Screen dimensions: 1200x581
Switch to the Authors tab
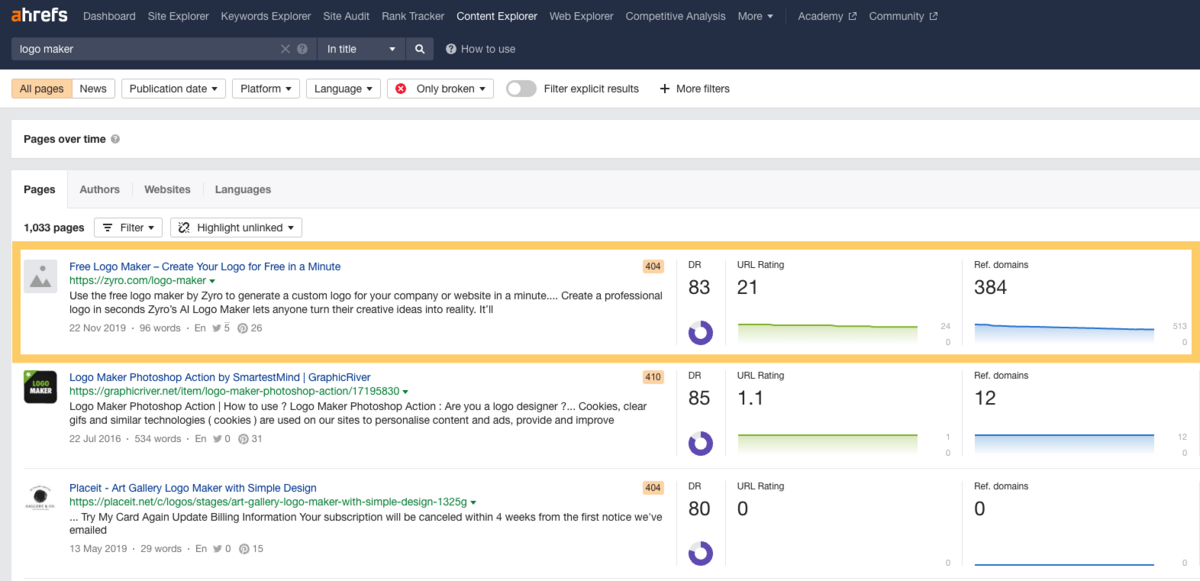tap(100, 189)
